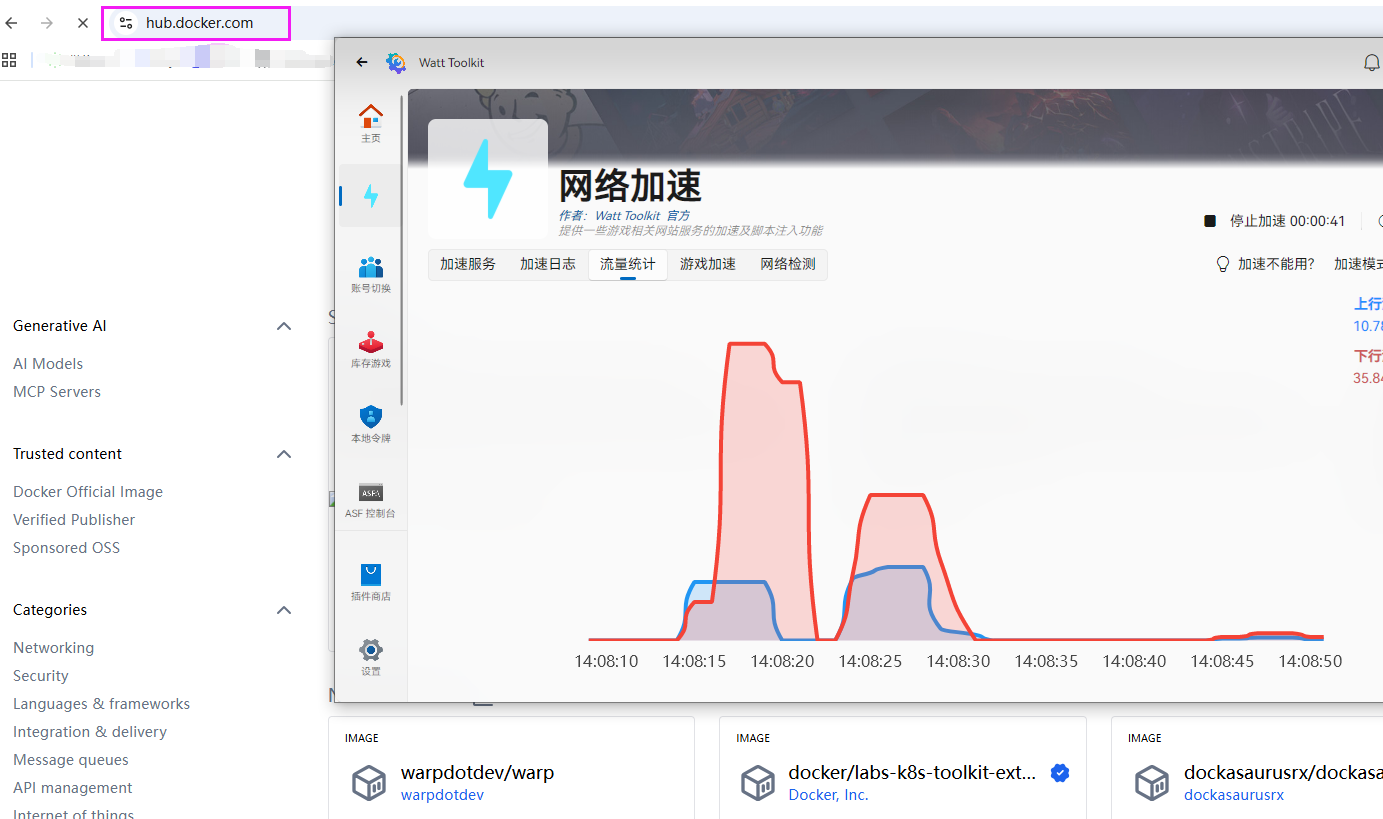Image resolution: width=1383 pixels, height=819 pixels.
Task: Select Integration & delivery category
Action: tap(90, 732)
